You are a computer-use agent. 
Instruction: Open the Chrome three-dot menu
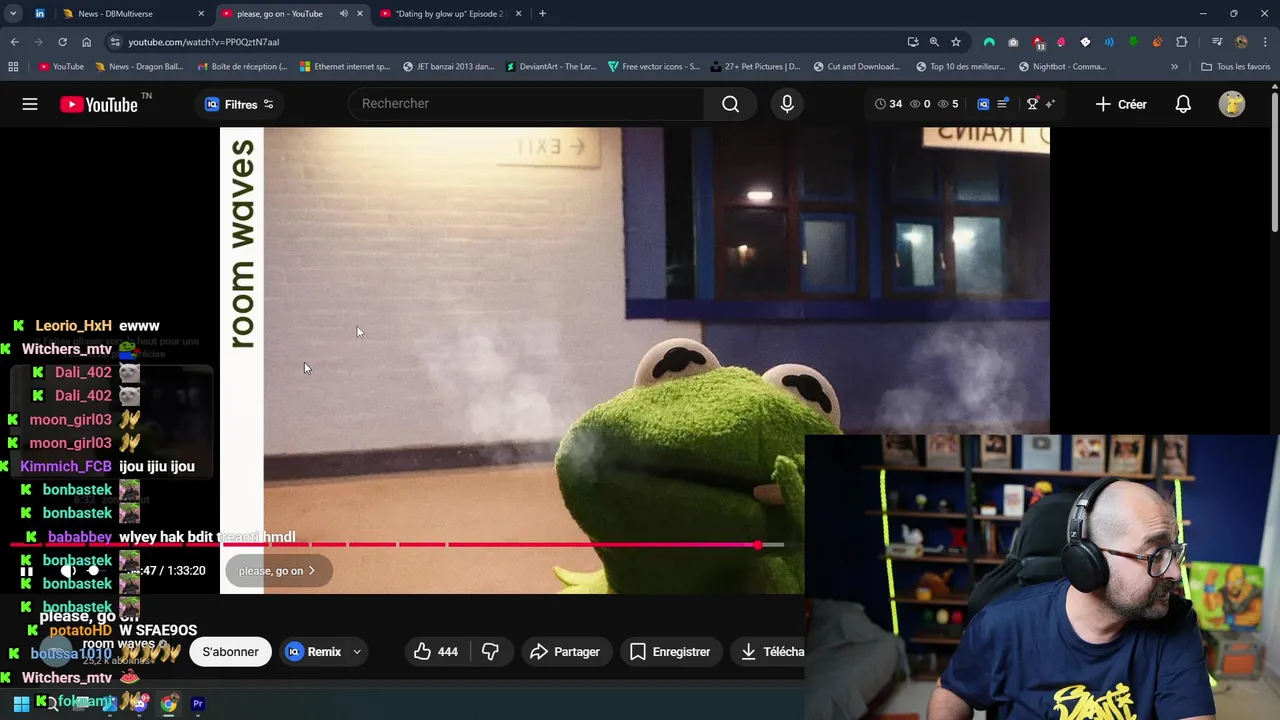tap(1265, 42)
